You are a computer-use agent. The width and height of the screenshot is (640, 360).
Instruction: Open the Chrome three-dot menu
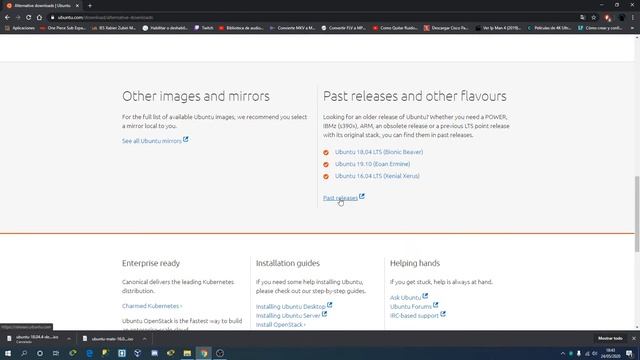click(633, 18)
